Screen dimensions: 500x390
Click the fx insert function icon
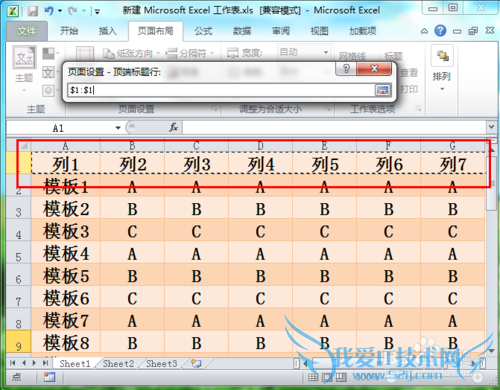(x=174, y=128)
